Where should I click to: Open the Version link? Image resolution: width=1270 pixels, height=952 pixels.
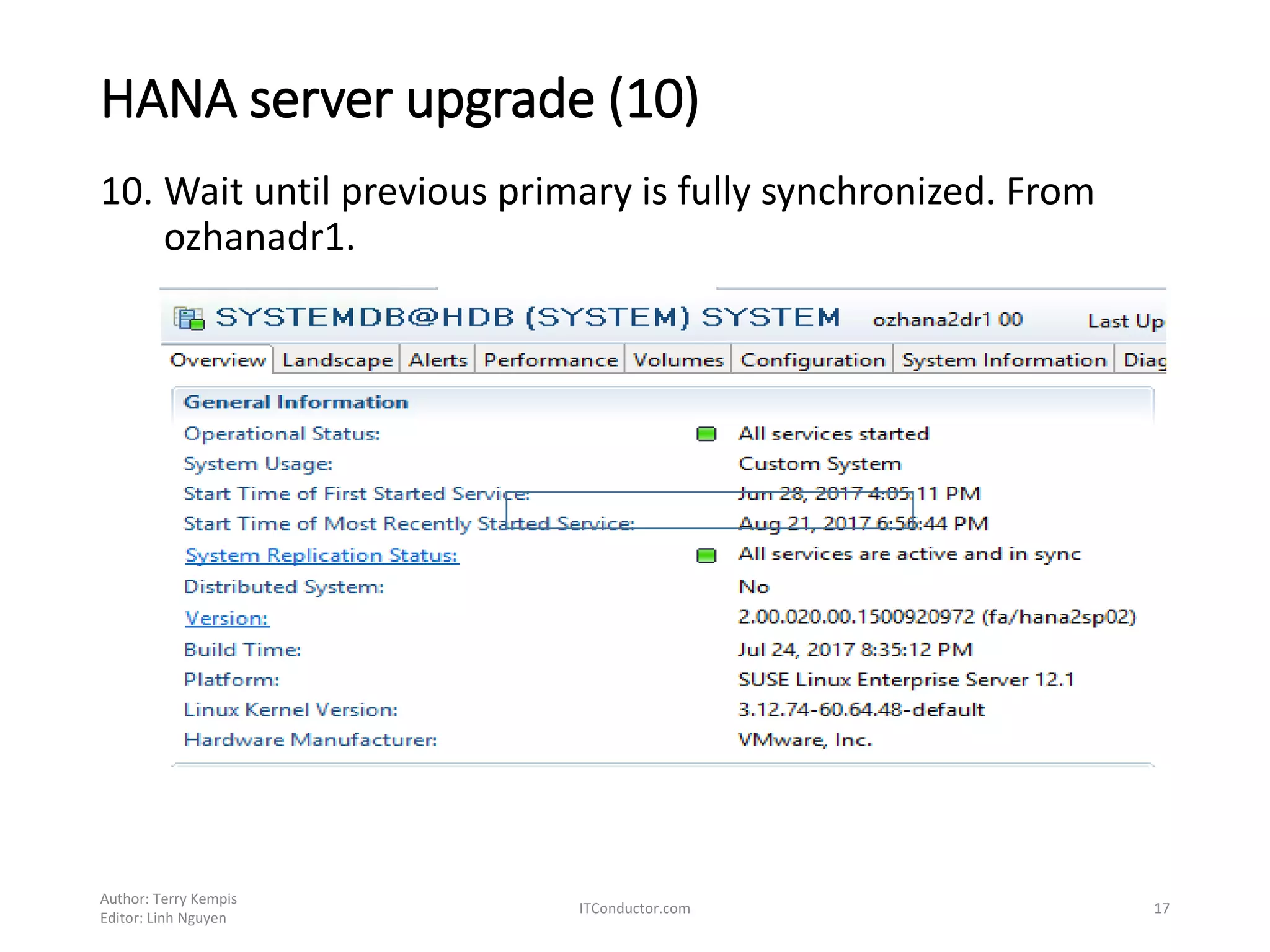[227, 618]
